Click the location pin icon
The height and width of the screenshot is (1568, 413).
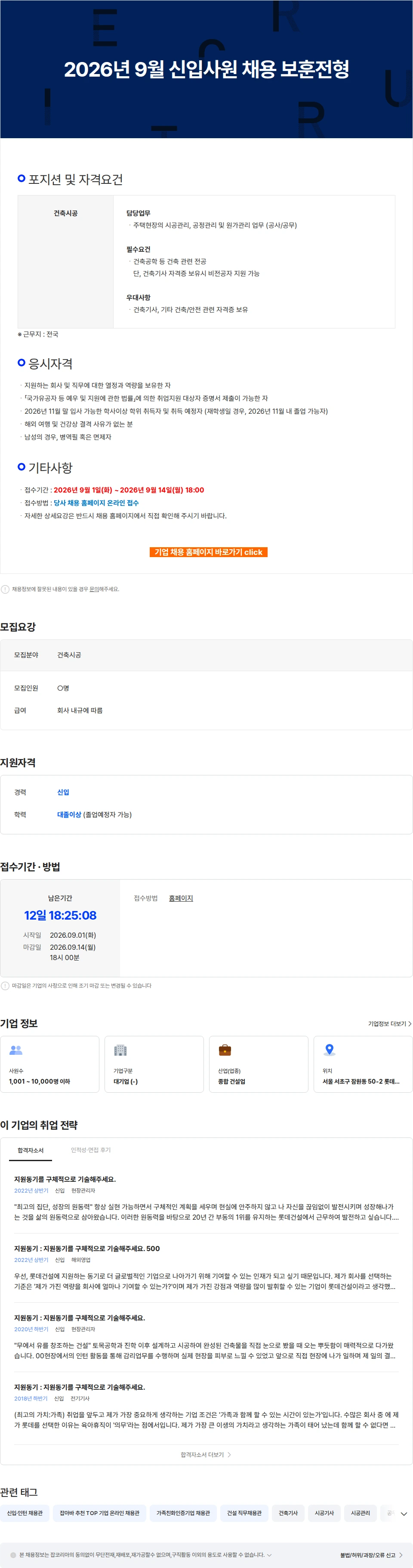pyautogui.click(x=330, y=1049)
